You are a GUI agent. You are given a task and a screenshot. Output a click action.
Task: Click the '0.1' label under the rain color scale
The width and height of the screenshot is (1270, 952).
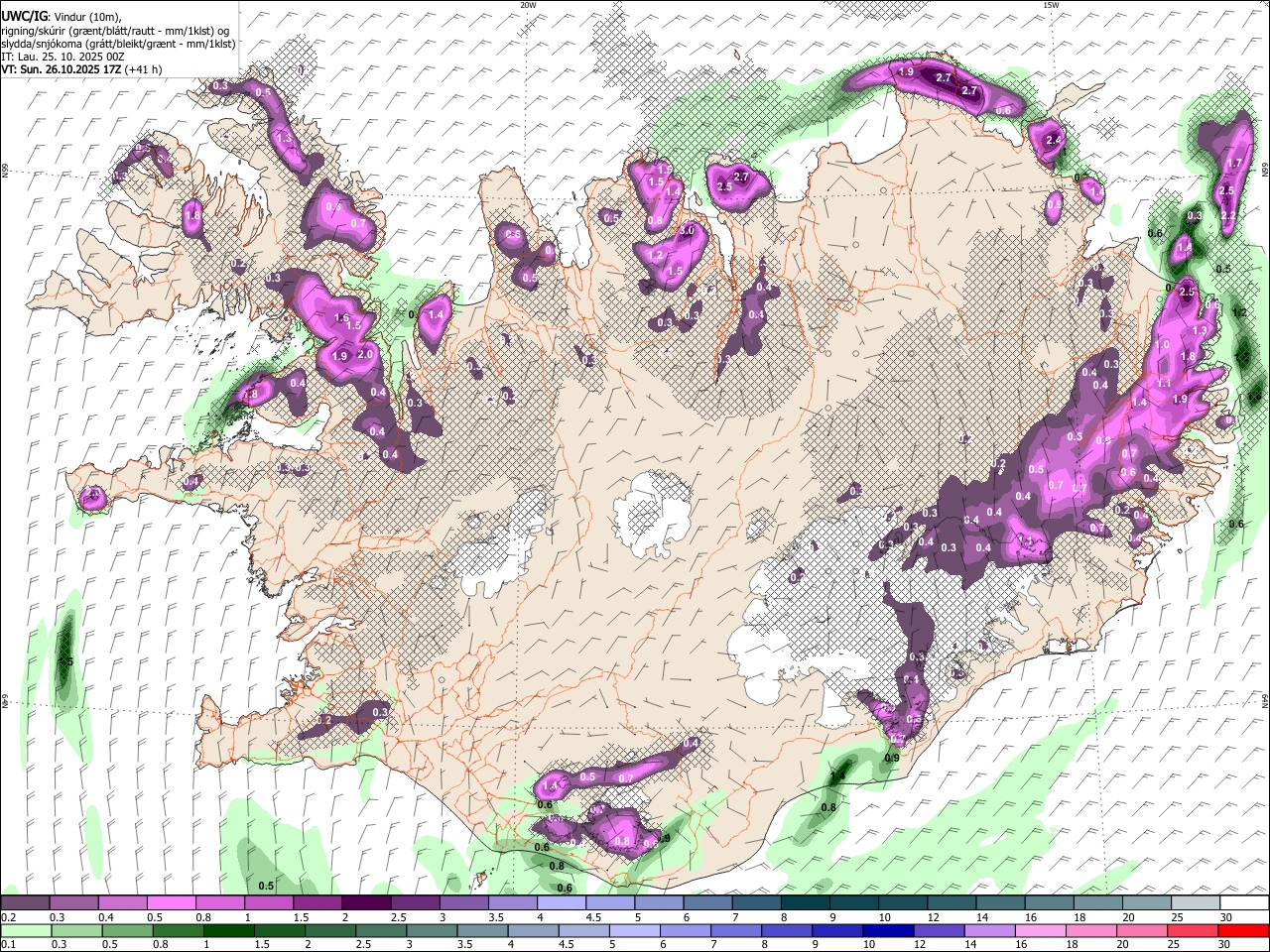(8, 944)
